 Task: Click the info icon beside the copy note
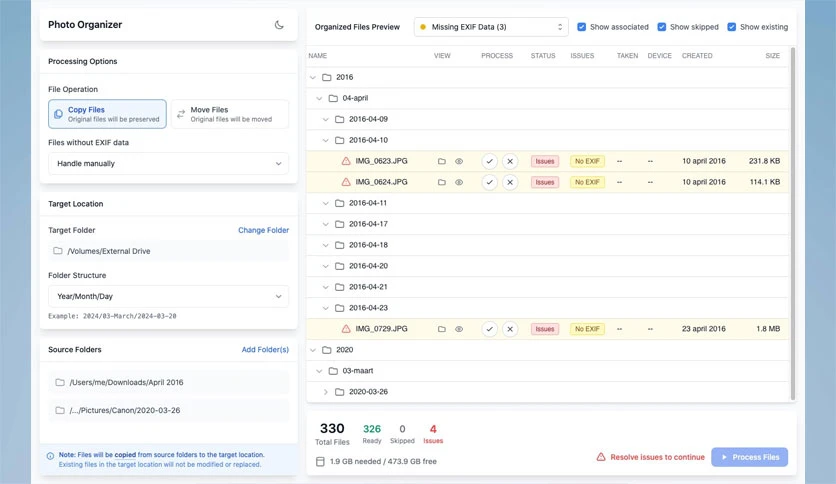tap(50, 456)
